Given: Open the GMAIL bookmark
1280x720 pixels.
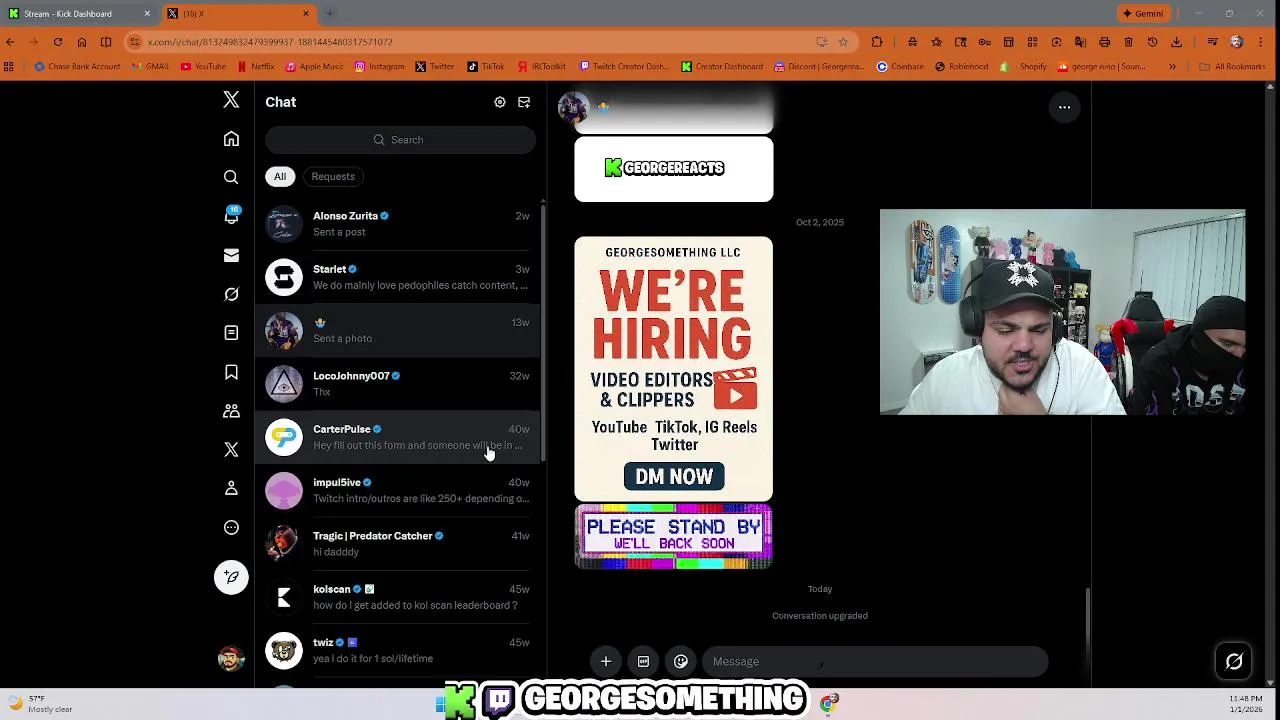Looking at the screenshot, I should [150, 67].
